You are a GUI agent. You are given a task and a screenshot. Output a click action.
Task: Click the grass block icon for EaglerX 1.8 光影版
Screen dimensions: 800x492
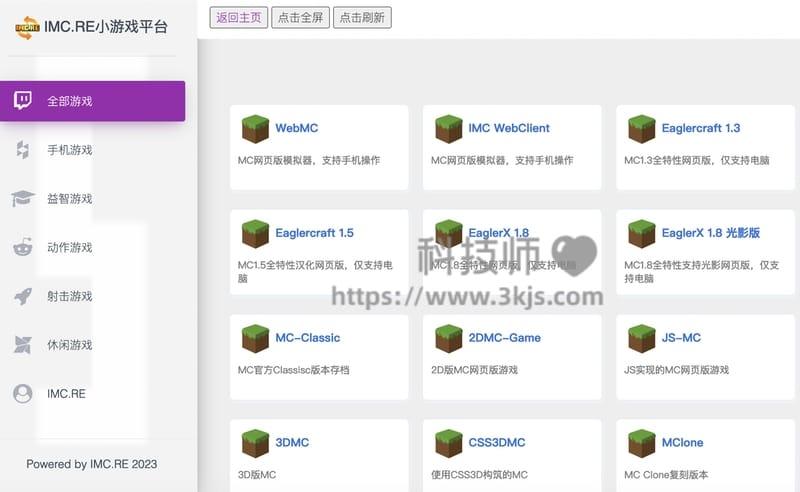[x=641, y=234]
